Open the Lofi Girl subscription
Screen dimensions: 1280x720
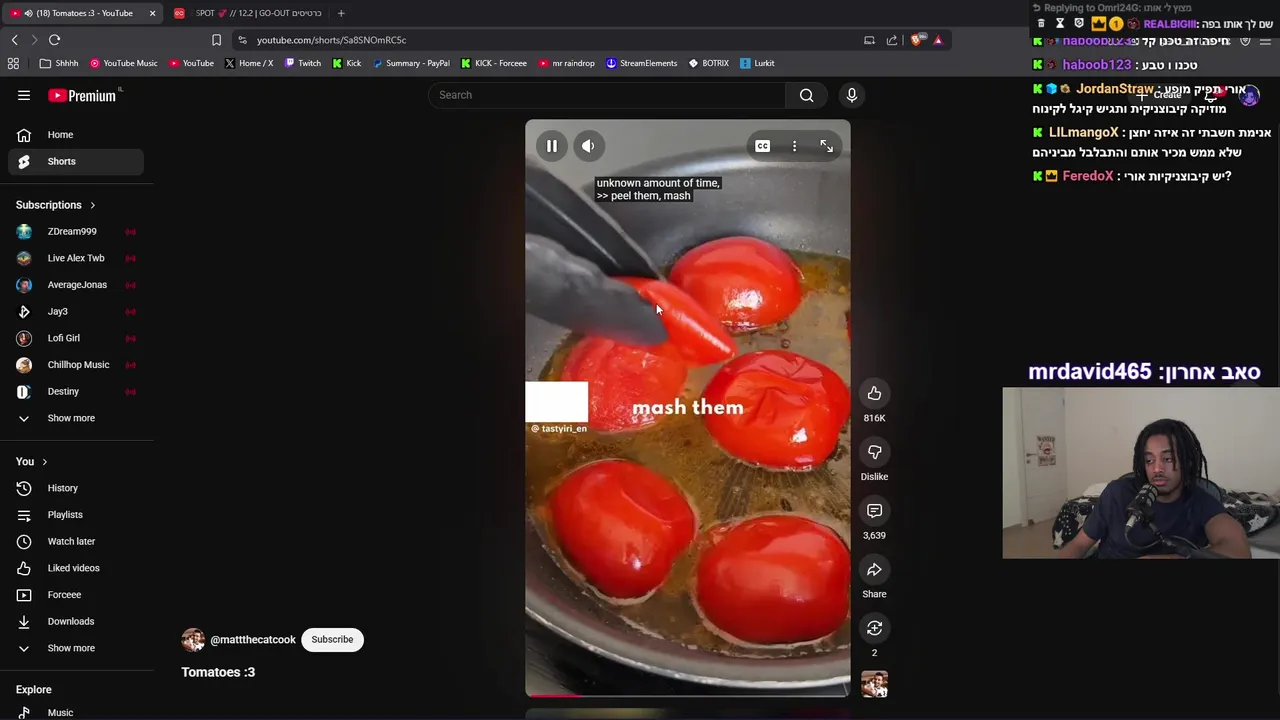[76, 338]
